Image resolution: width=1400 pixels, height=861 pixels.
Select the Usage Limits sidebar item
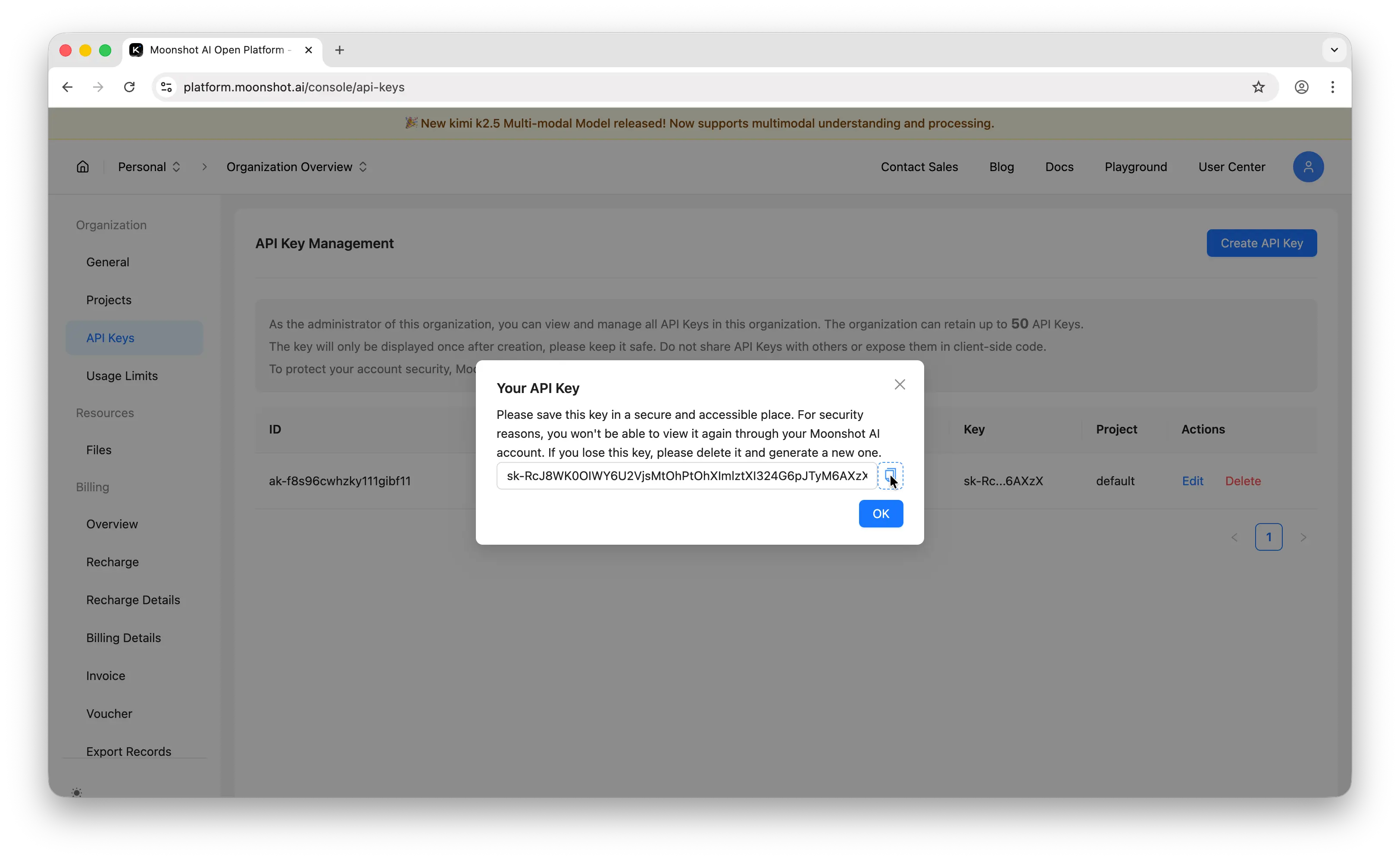coord(122,375)
